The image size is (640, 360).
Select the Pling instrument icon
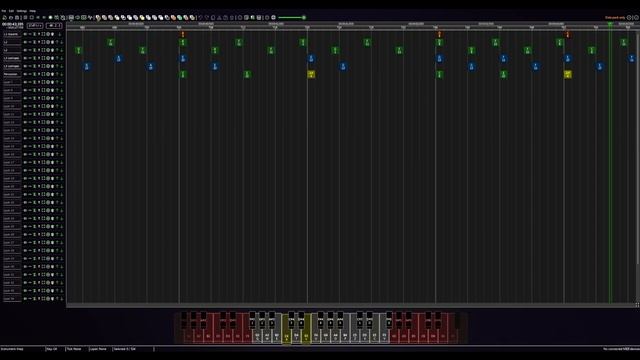pyautogui.click(x=192, y=18)
